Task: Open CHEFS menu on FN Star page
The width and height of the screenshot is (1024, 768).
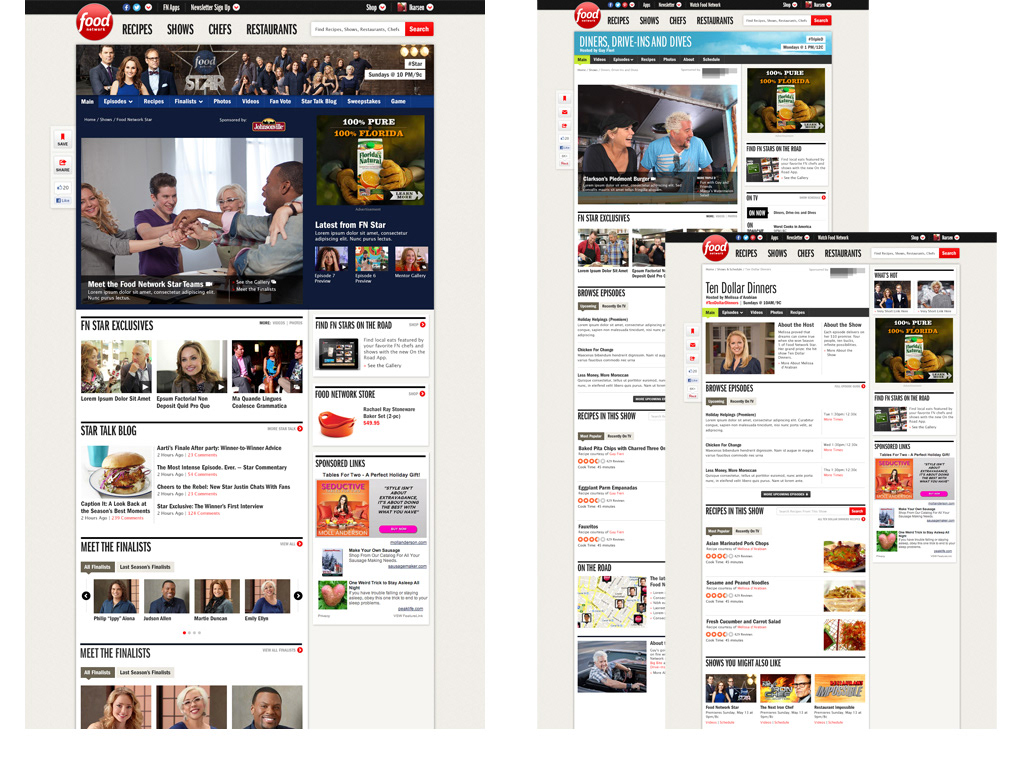Action: 220,29
